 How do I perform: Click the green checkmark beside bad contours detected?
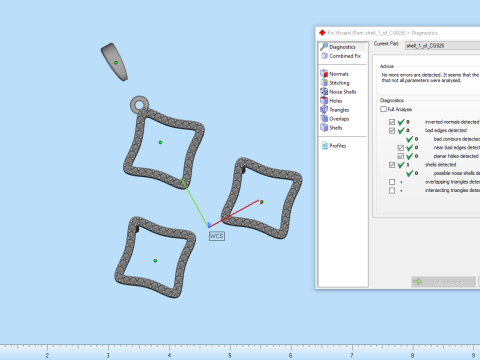tap(410, 139)
